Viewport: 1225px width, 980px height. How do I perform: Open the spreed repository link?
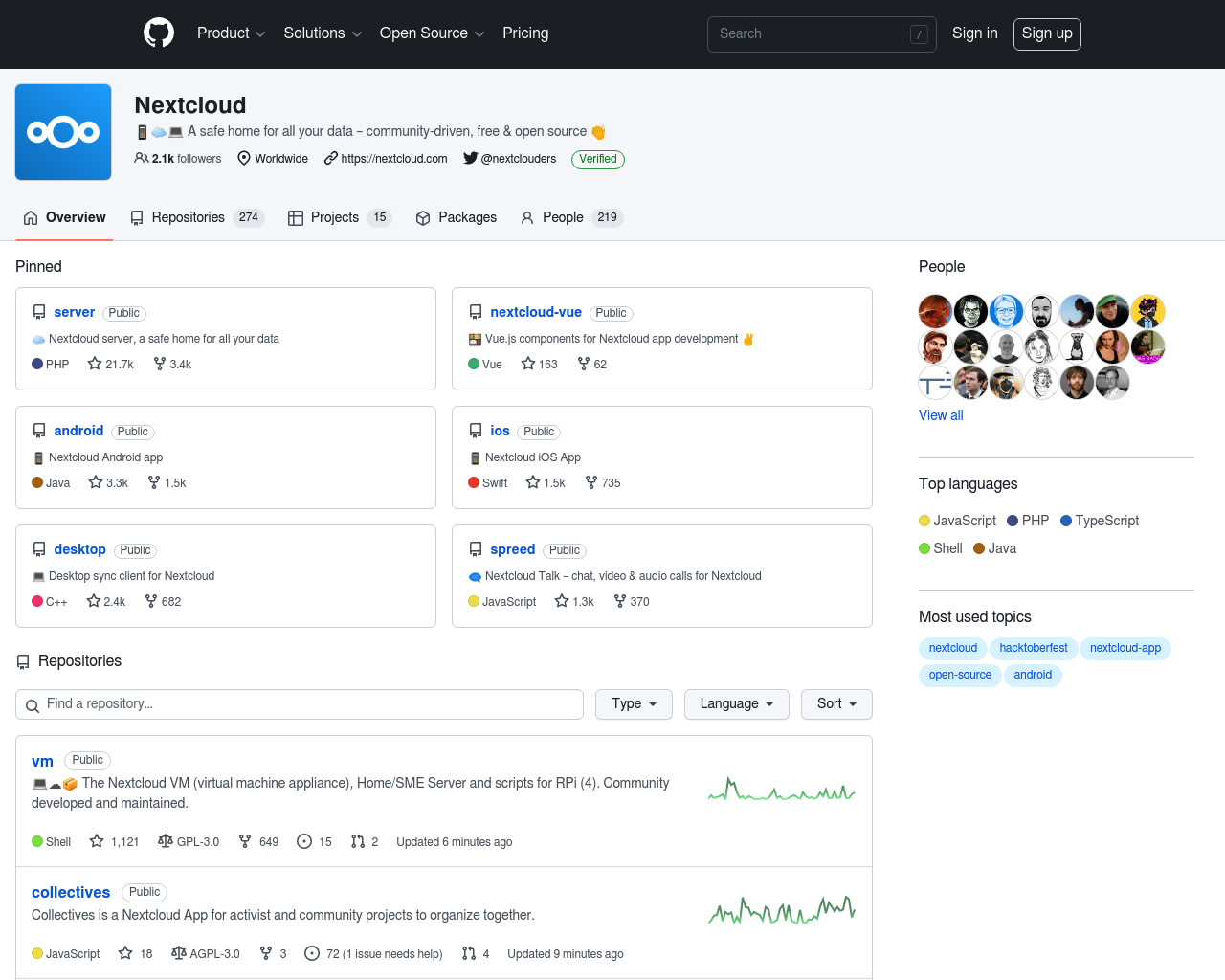click(512, 549)
